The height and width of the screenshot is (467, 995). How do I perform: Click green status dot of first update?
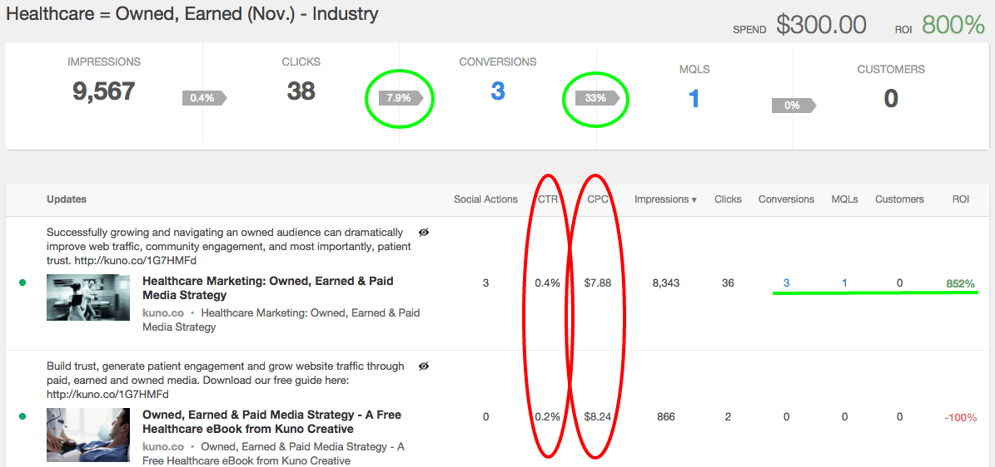(23, 283)
